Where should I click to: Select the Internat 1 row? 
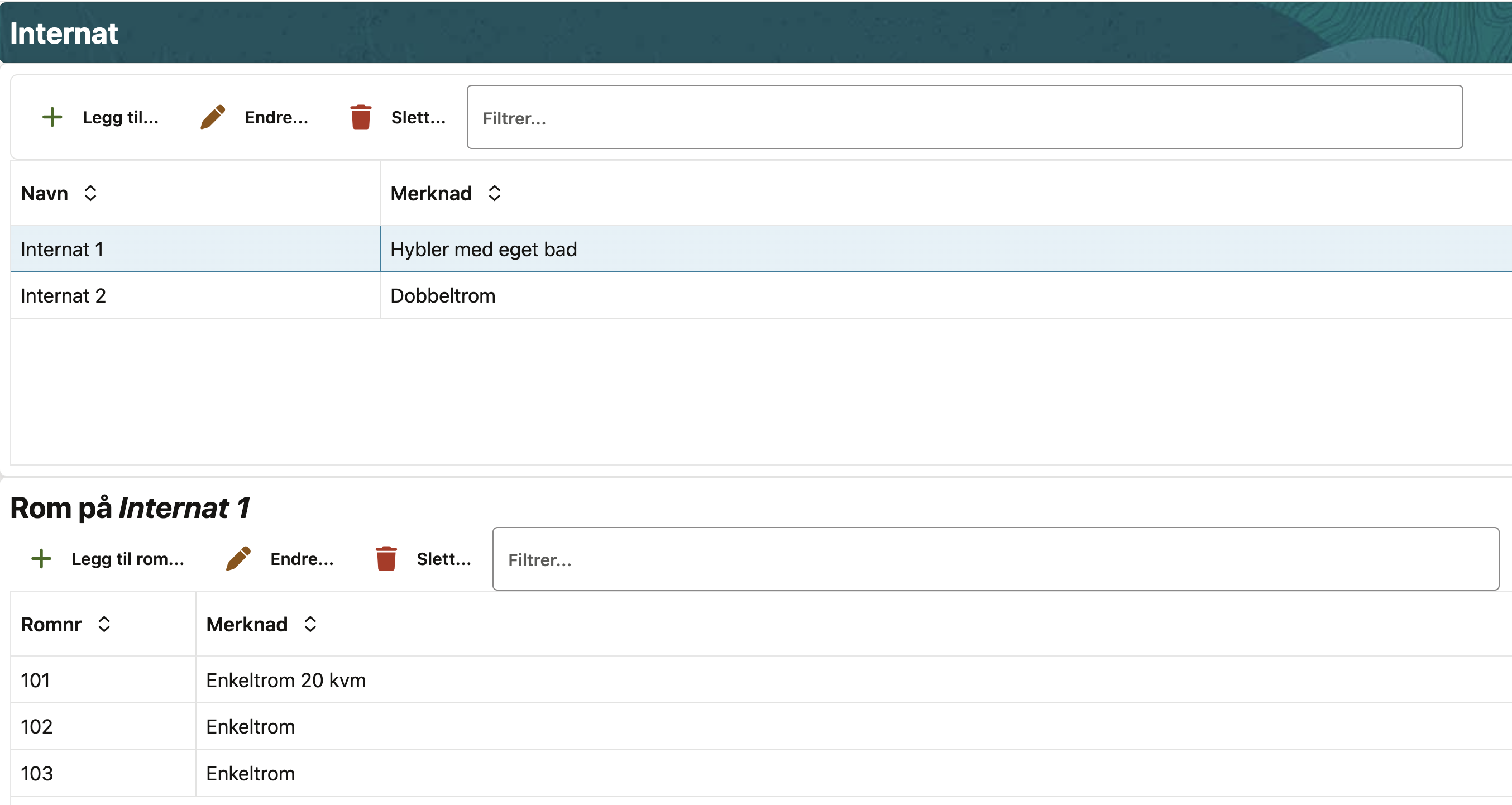pos(194,250)
